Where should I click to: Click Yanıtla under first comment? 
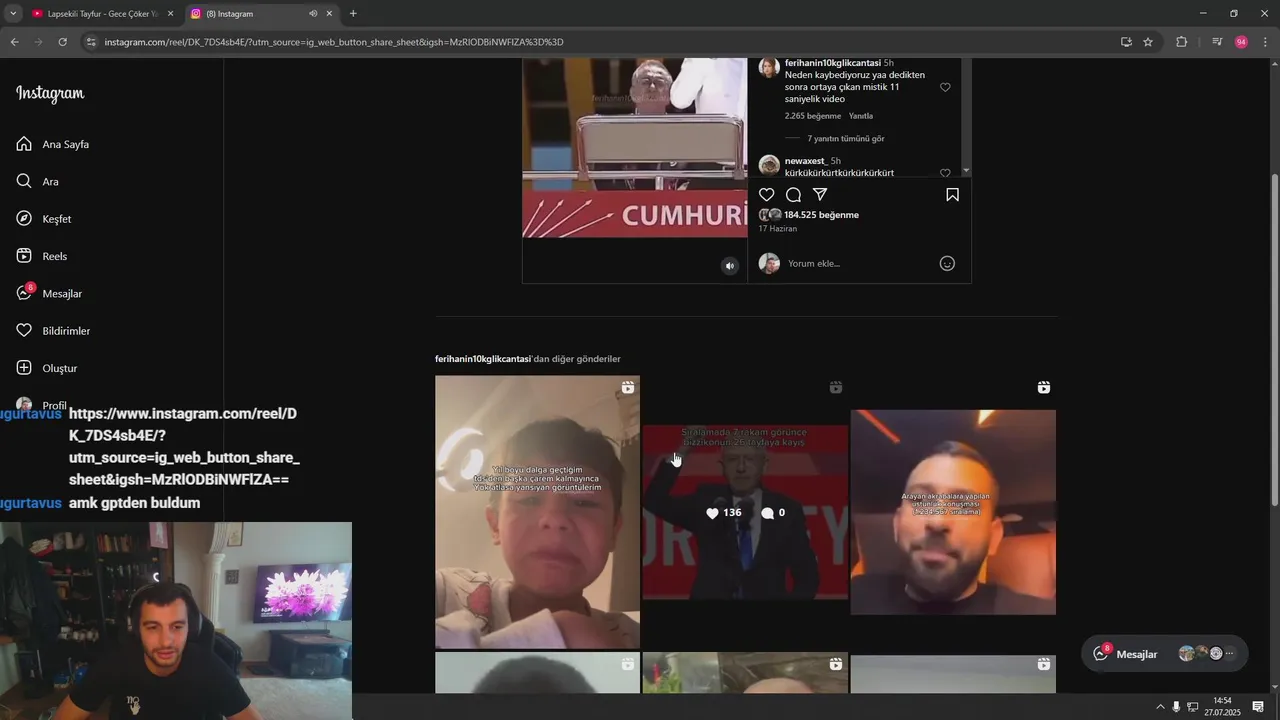click(x=861, y=116)
